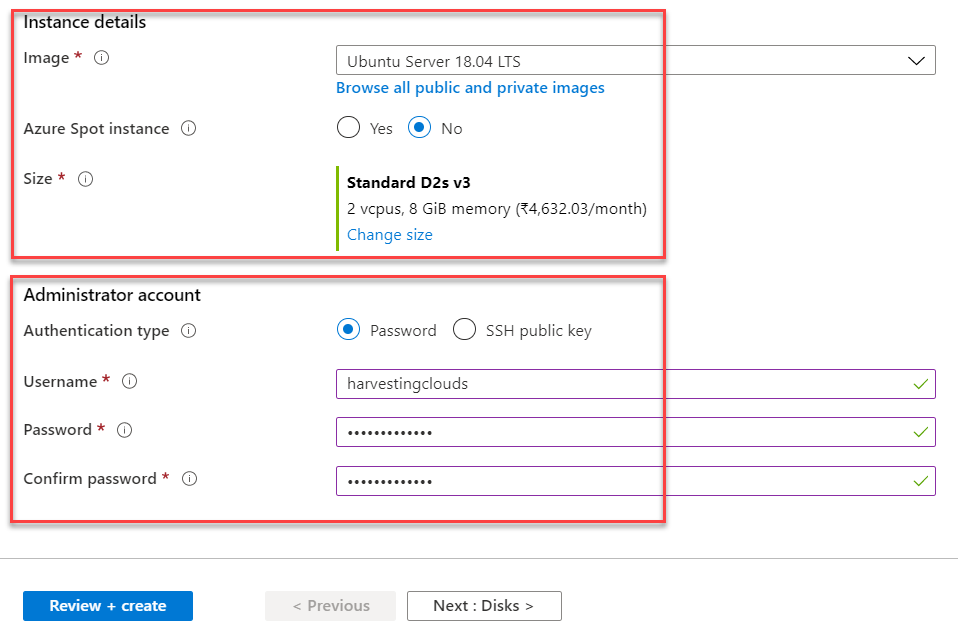
Task: Open the Image dropdown showing Ubuntu Server 18.04 LTS
Action: pyautogui.click(x=635, y=61)
